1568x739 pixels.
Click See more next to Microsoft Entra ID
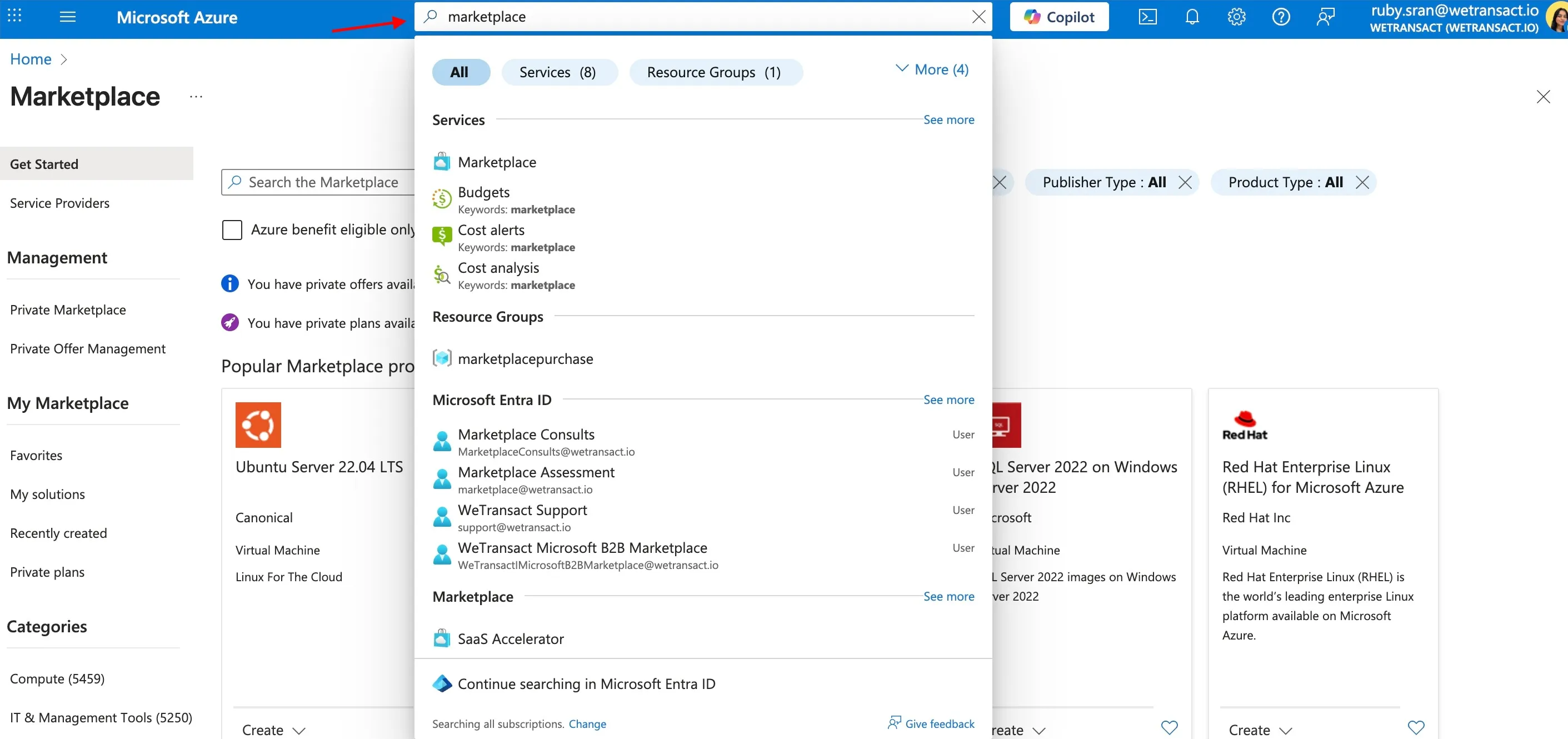pyautogui.click(x=948, y=400)
